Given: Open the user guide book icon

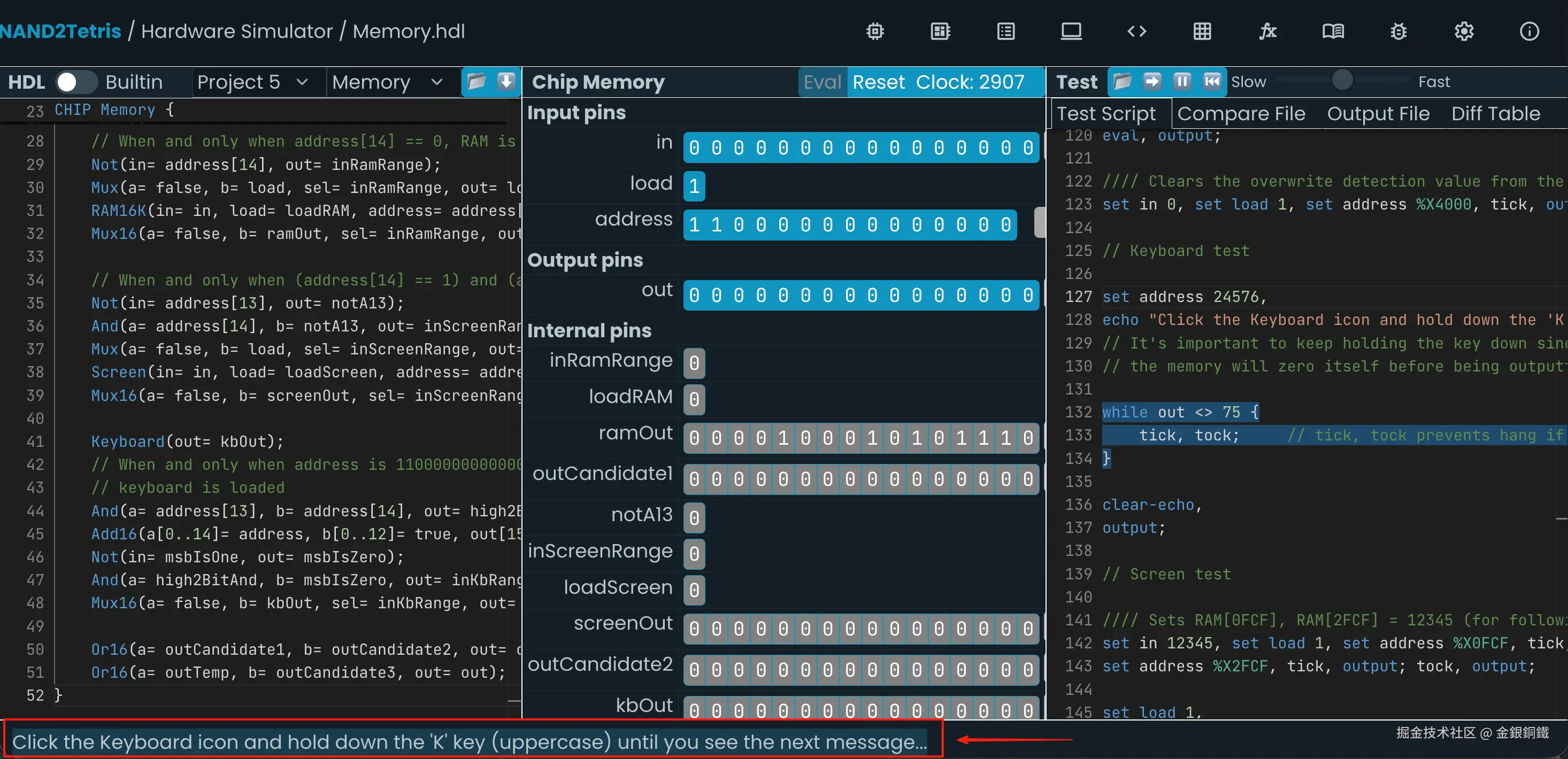Looking at the screenshot, I should pos(1333,31).
